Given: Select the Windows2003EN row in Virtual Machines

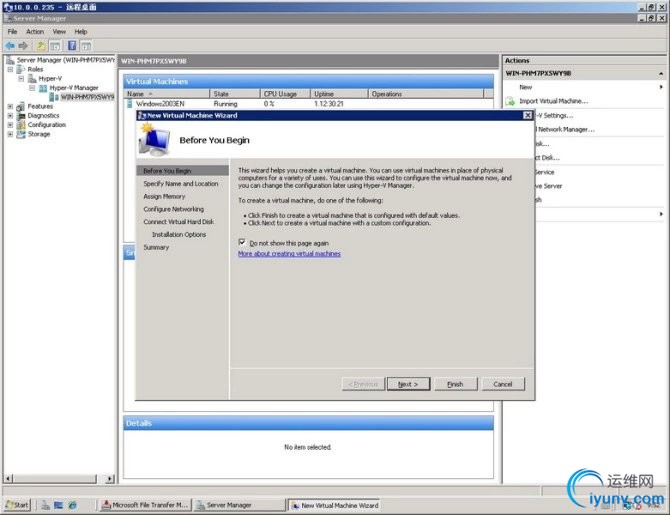Looking at the screenshot, I should (308, 104).
